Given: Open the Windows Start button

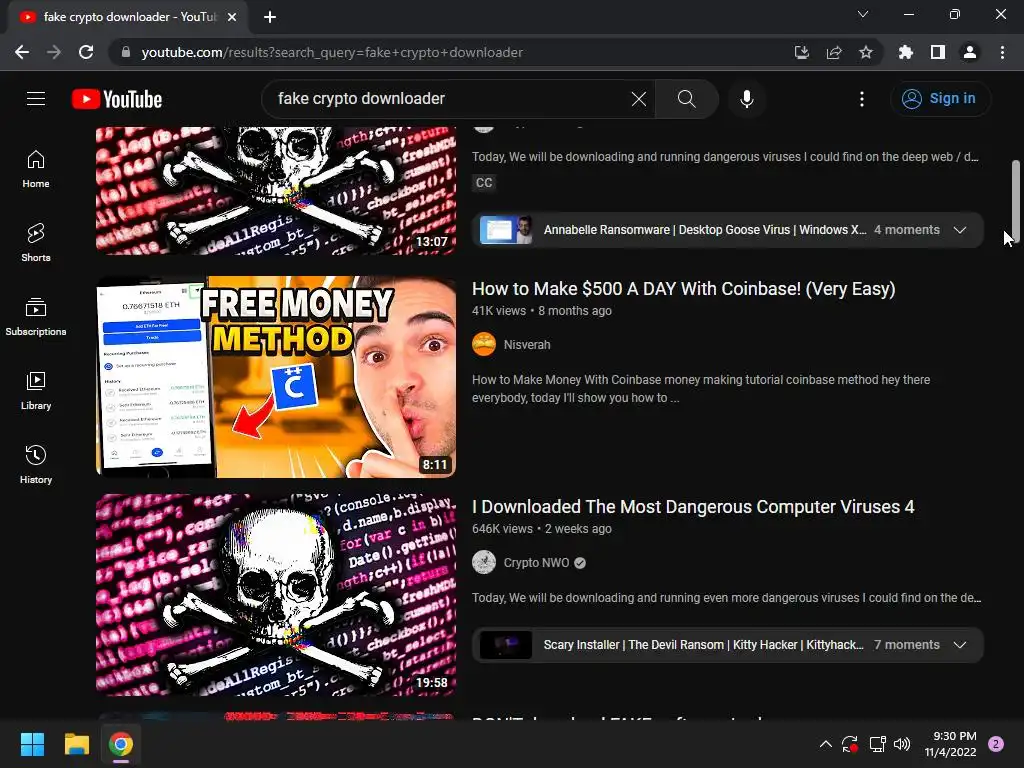Looking at the screenshot, I should click(x=32, y=744).
